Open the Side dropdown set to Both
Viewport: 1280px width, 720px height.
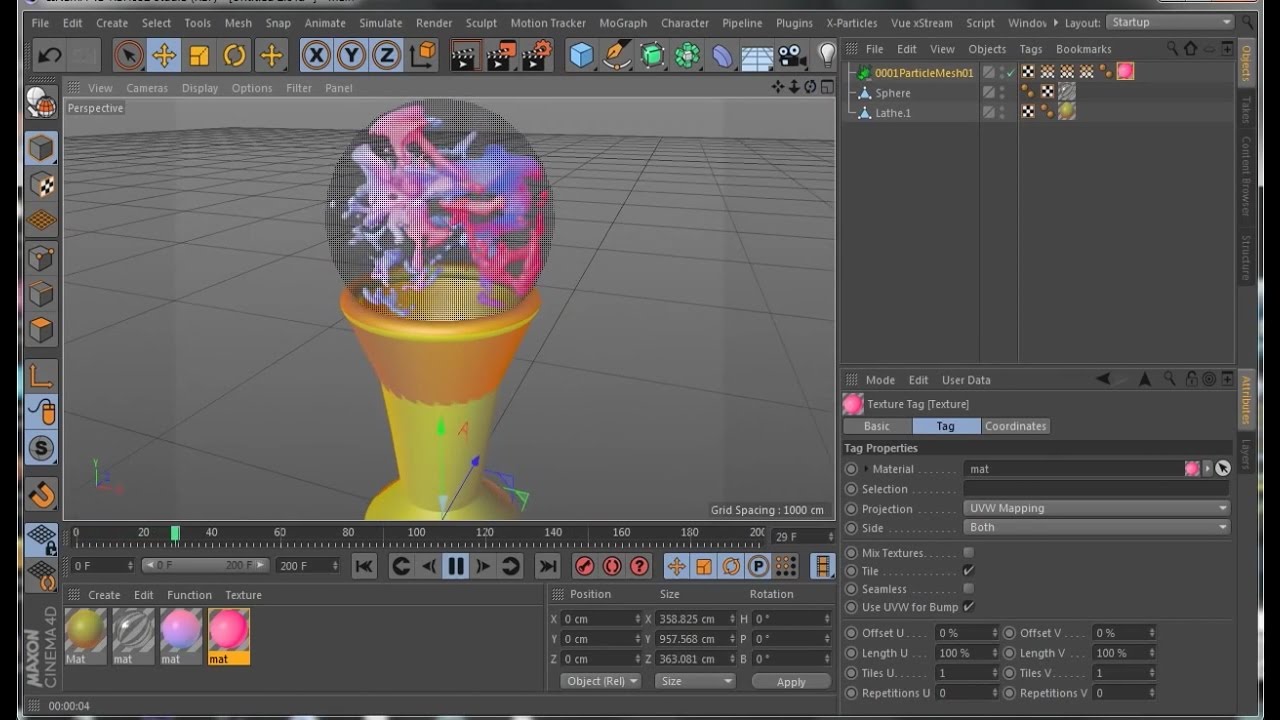click(1095, 527)
